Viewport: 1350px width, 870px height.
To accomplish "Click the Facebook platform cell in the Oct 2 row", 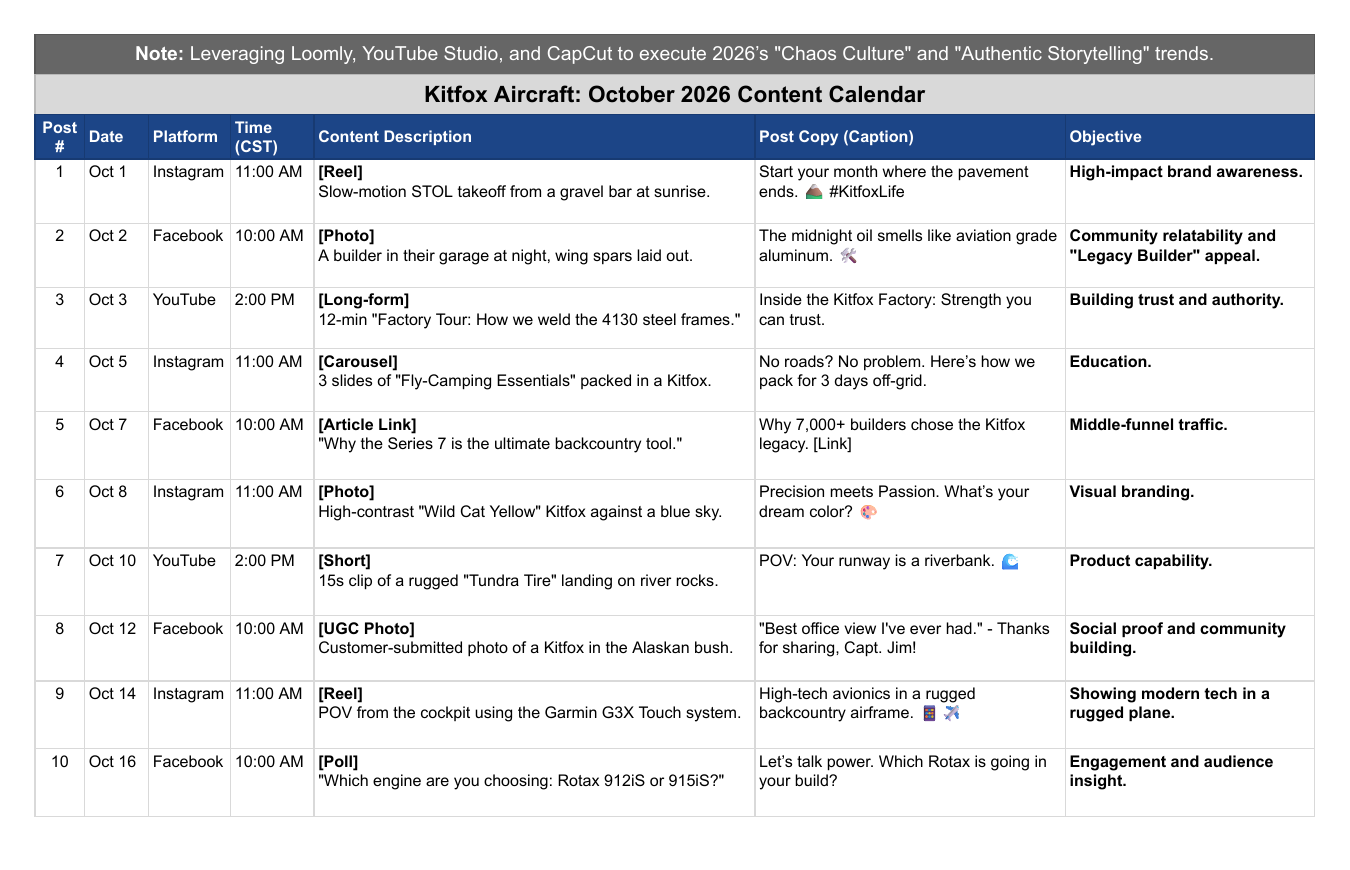I will (x=189, y=255).
